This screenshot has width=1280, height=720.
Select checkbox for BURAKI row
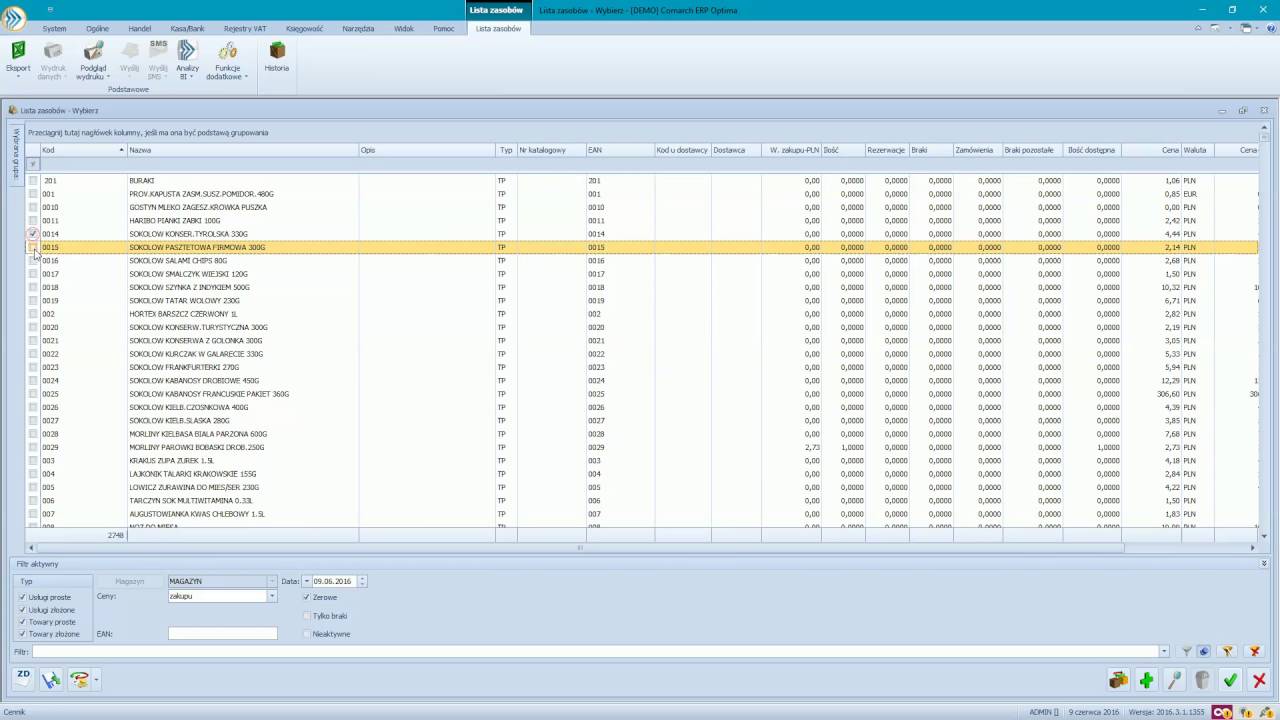(33, 181)
